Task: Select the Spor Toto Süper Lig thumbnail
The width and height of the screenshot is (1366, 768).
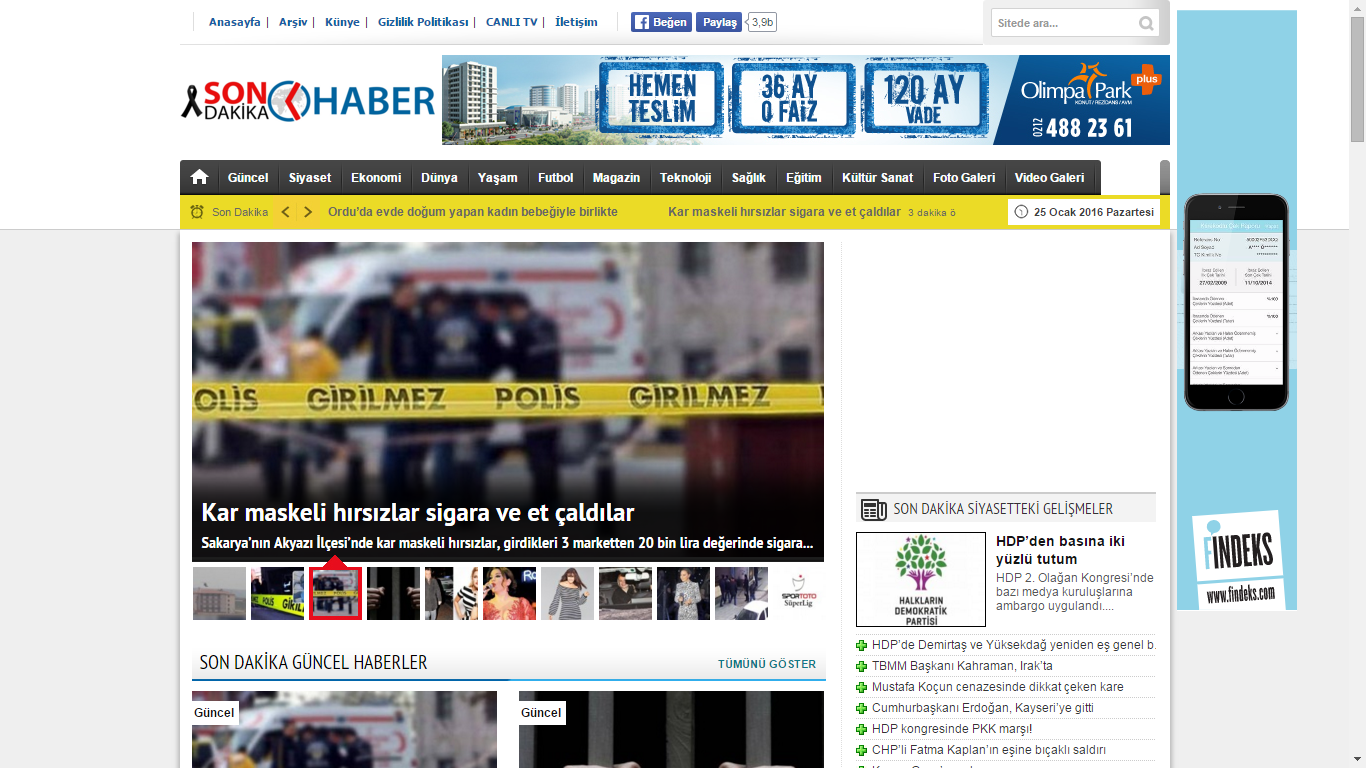Action: click(x=799, y=594)
